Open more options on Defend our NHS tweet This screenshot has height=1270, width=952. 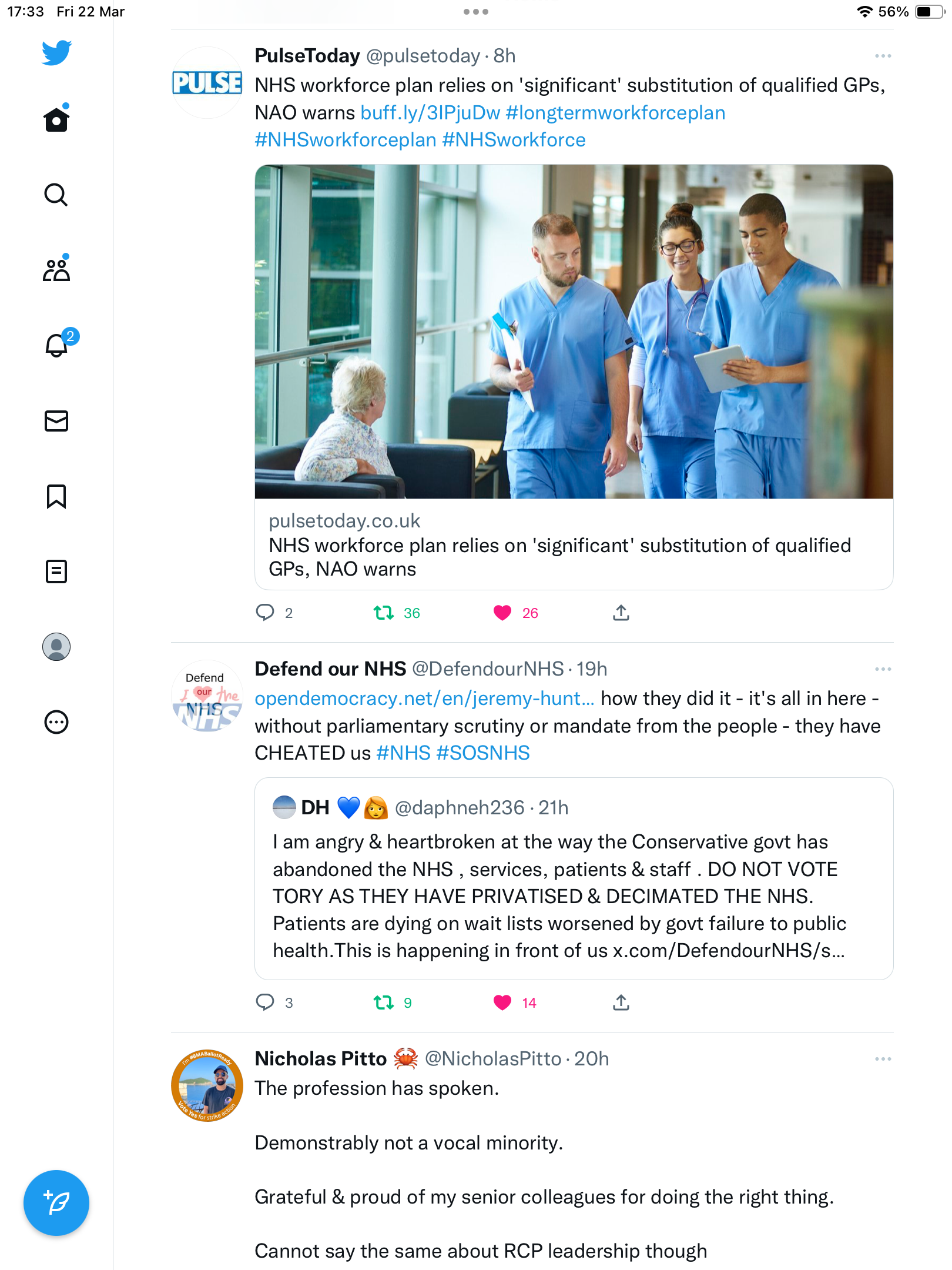[x=883, y=669]
